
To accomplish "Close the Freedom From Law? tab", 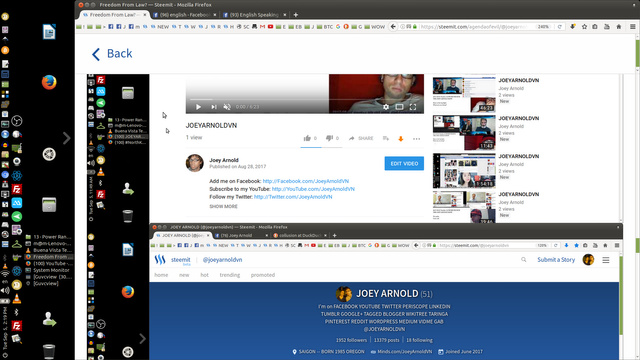I will 144,15.
